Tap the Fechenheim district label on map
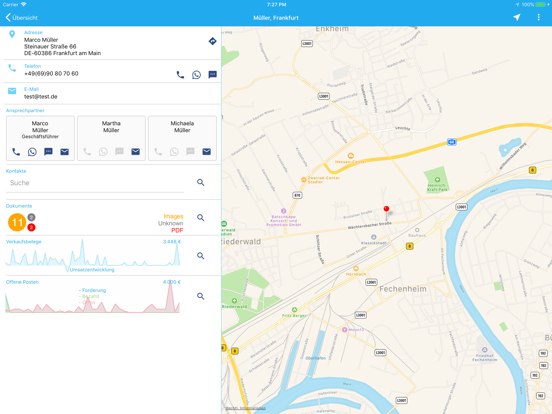 pos(403,289)
